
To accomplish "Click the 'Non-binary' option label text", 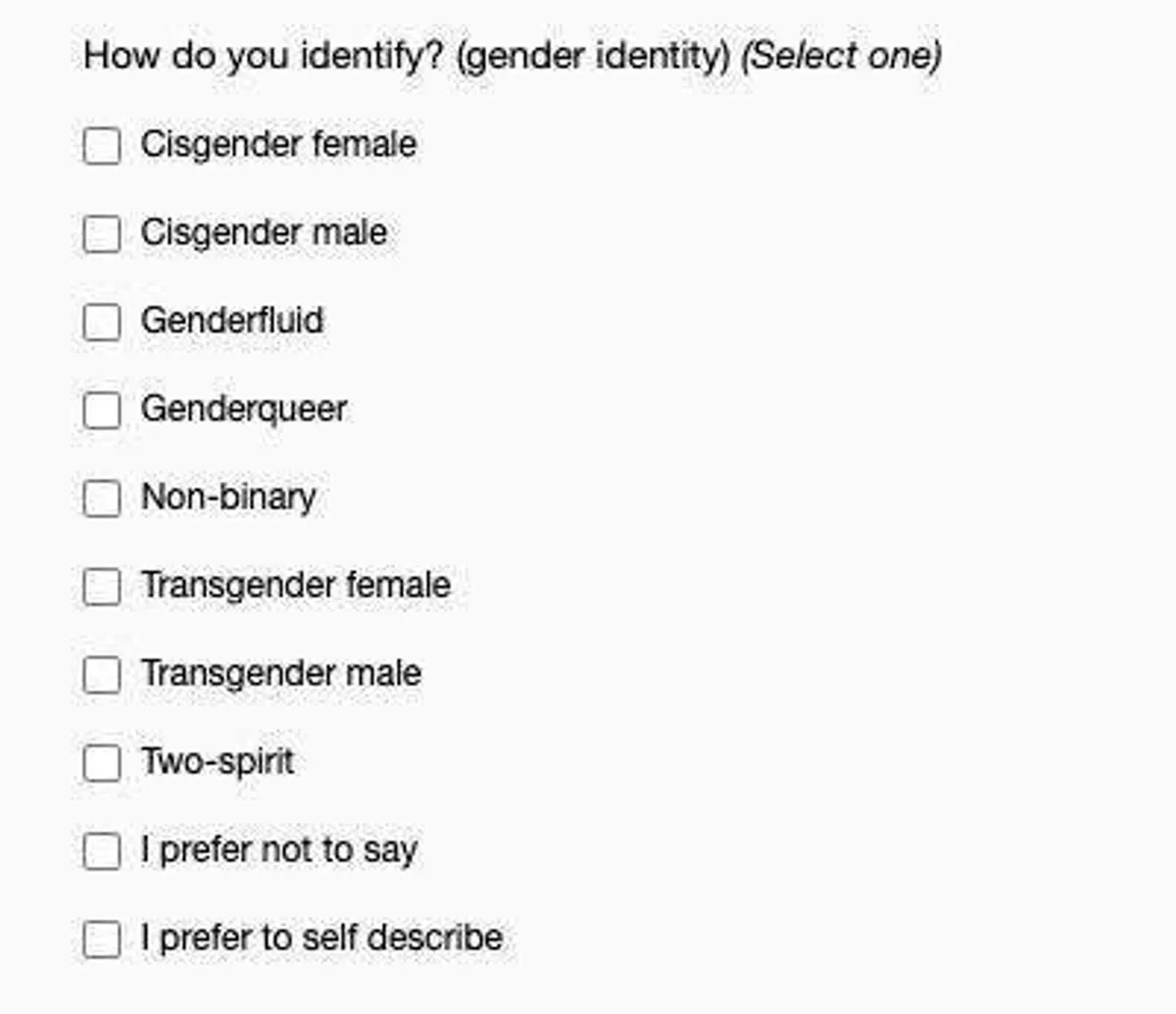I will 228,498.
